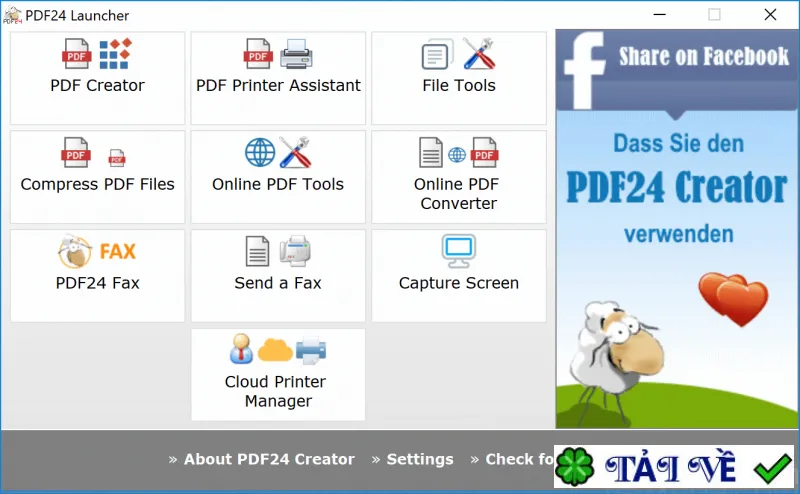Click the Facebook f logo
The height and width of the screenshot is (494, 800).
584,70
